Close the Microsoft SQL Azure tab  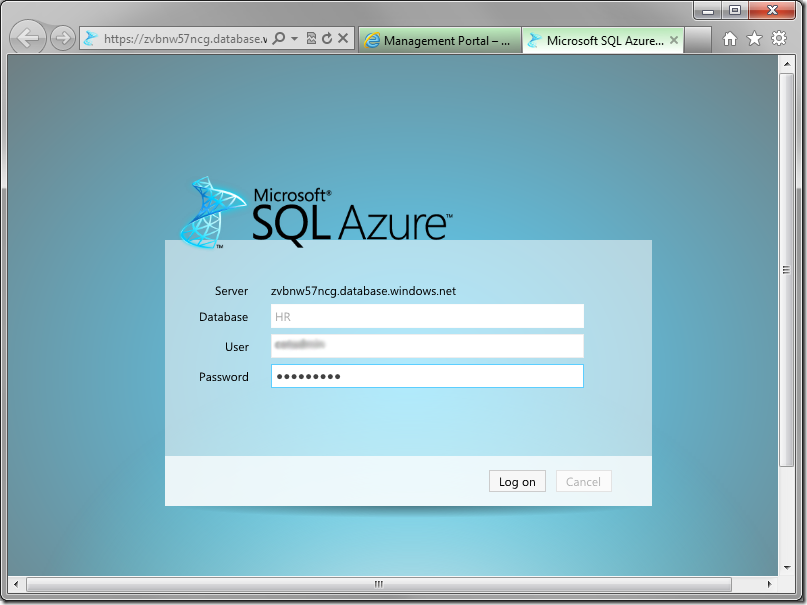tap(674, 40)
